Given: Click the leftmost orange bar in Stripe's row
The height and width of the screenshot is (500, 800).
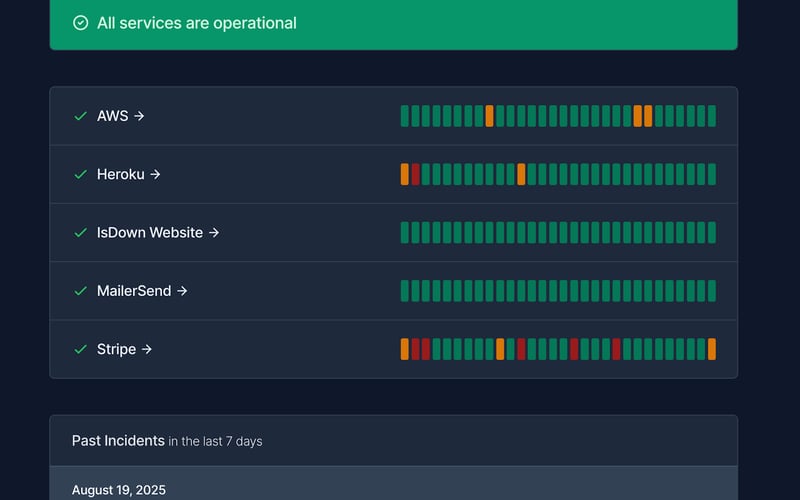Looking at the screenshot, I should click(405, 349).
